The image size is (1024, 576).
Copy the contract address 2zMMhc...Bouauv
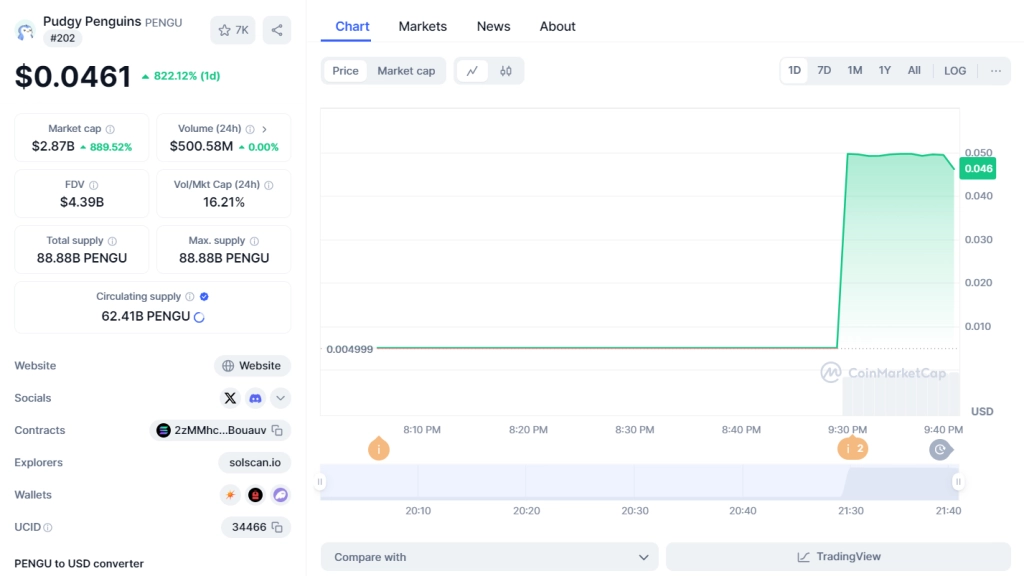click(x=278, y=430)
